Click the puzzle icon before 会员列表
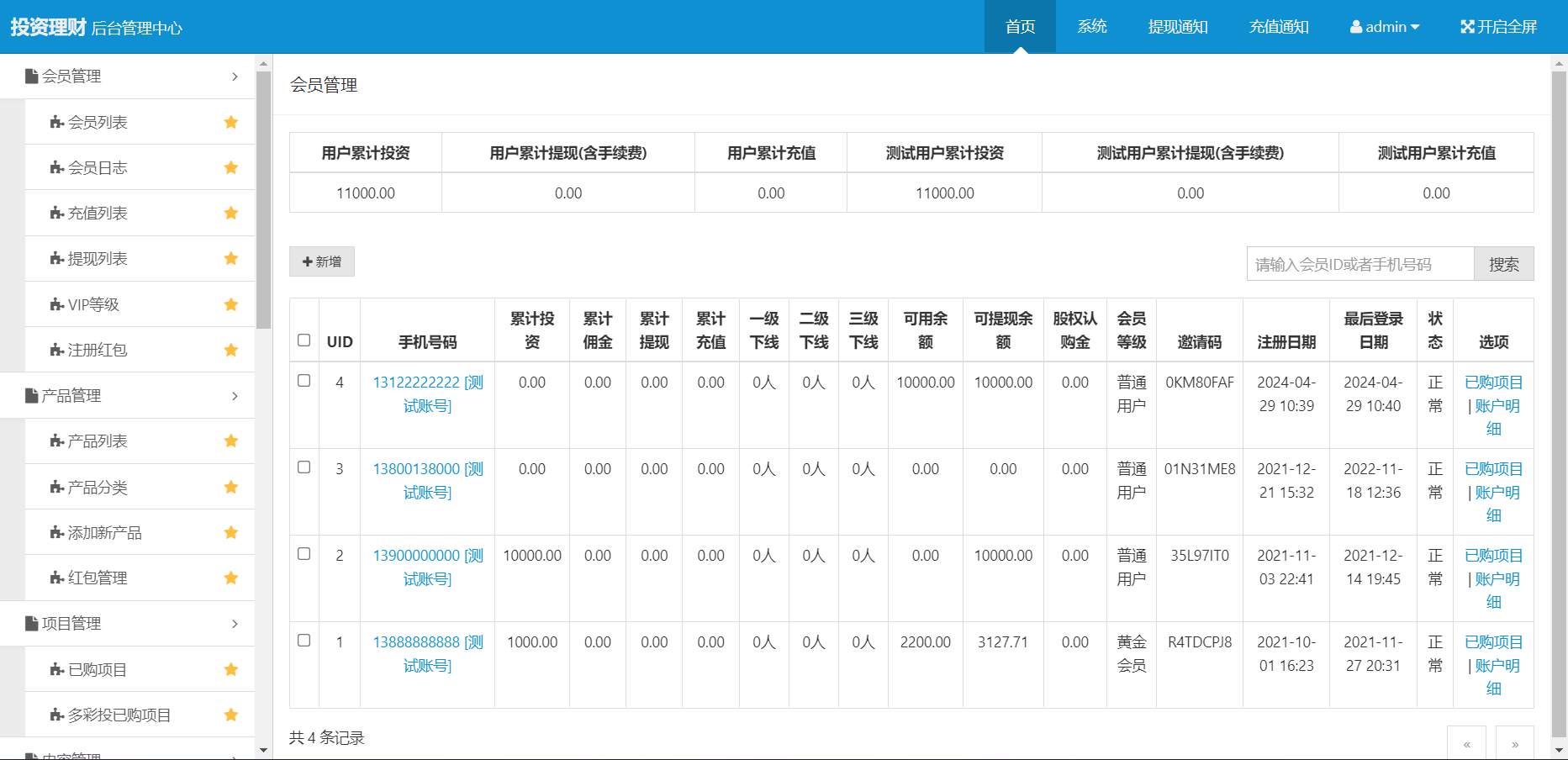This screenshot has width=1568, height=760. point(57,123)
